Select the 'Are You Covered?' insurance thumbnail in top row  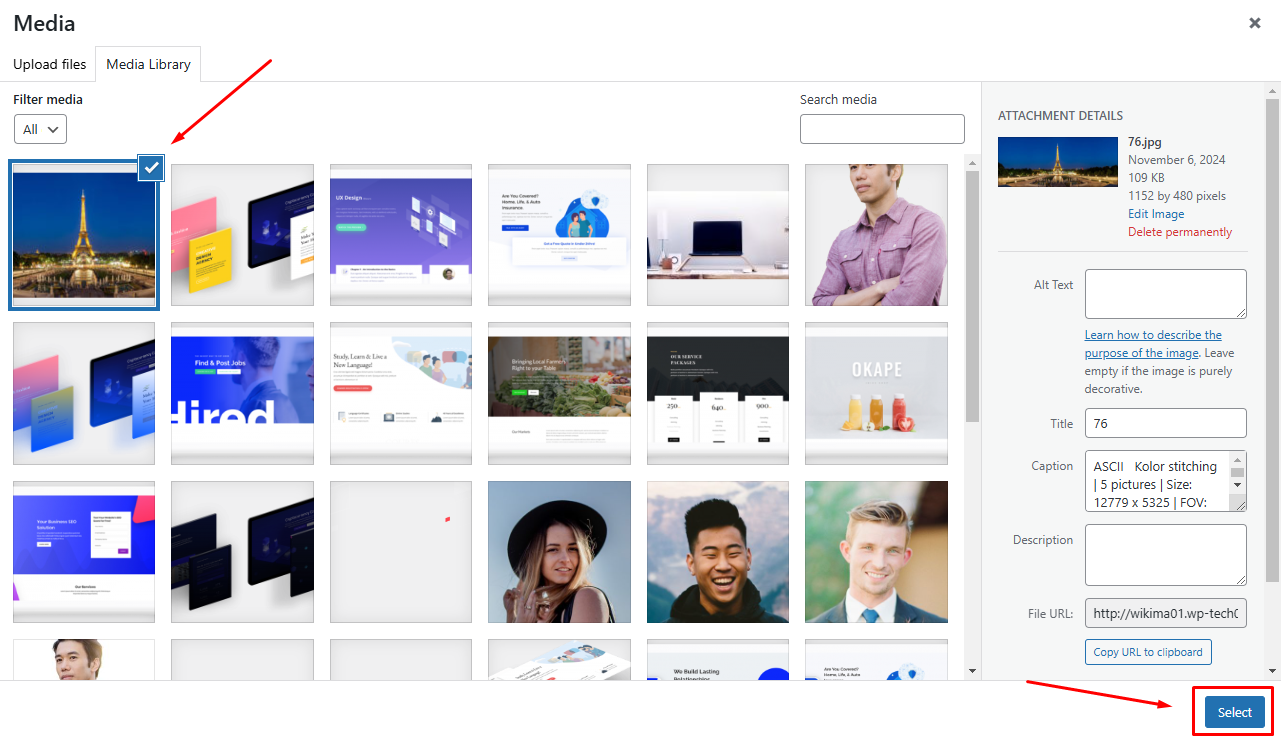(559, 234)
